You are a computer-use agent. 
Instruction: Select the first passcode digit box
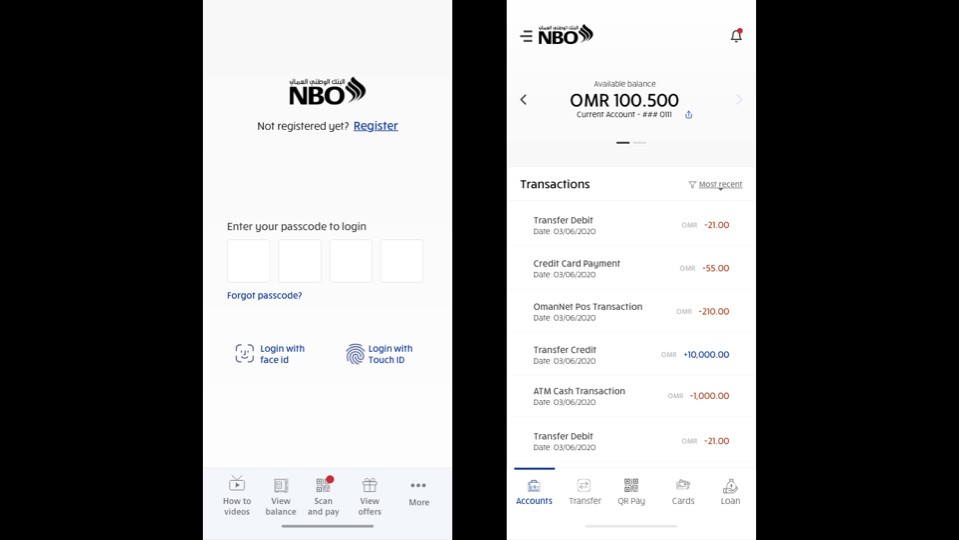[x=249, y=261]
